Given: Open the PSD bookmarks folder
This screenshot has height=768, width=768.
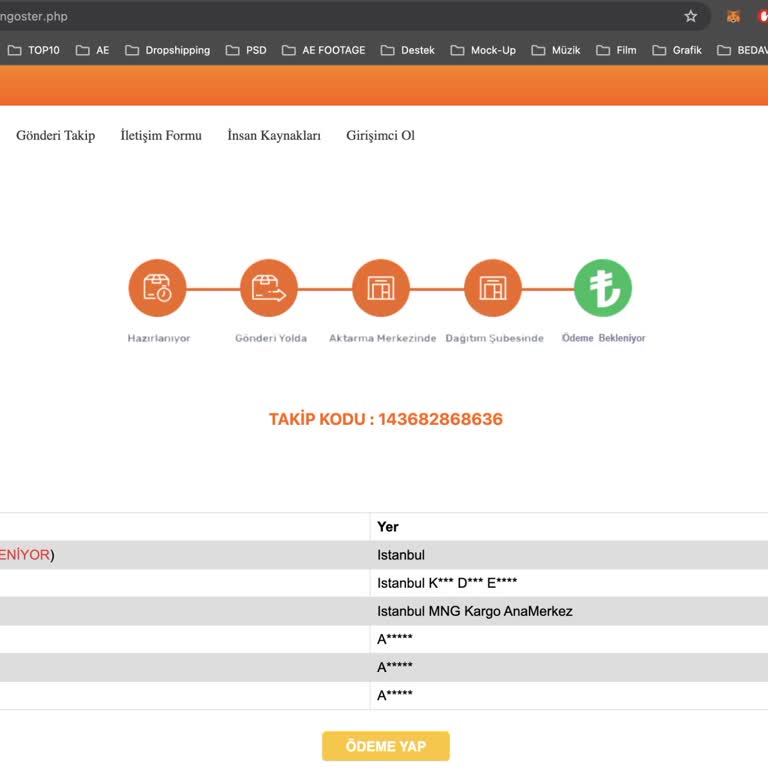Looking at the screenshot, I should [x=246, y=50].
